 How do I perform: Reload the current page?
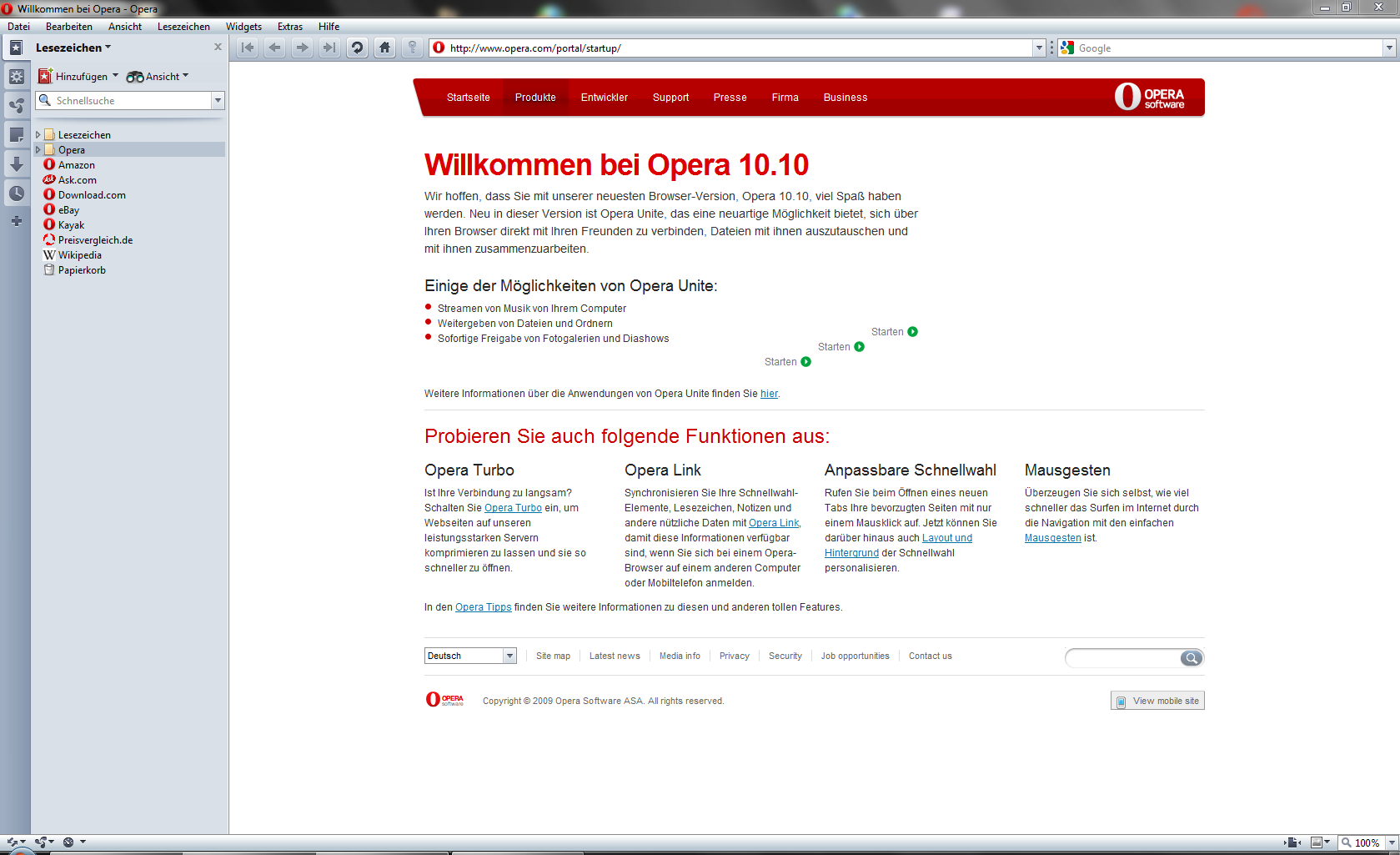pyautogui.click(x=358, y=48)
